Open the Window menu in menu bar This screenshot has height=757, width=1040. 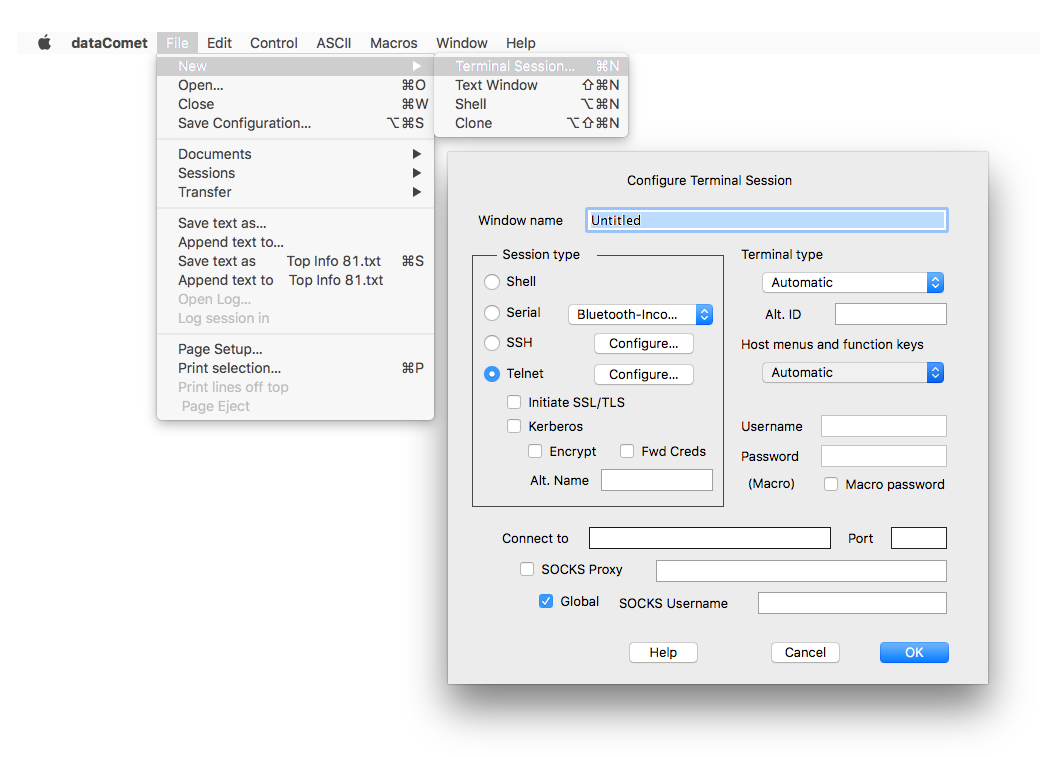[x=462, y=43]
